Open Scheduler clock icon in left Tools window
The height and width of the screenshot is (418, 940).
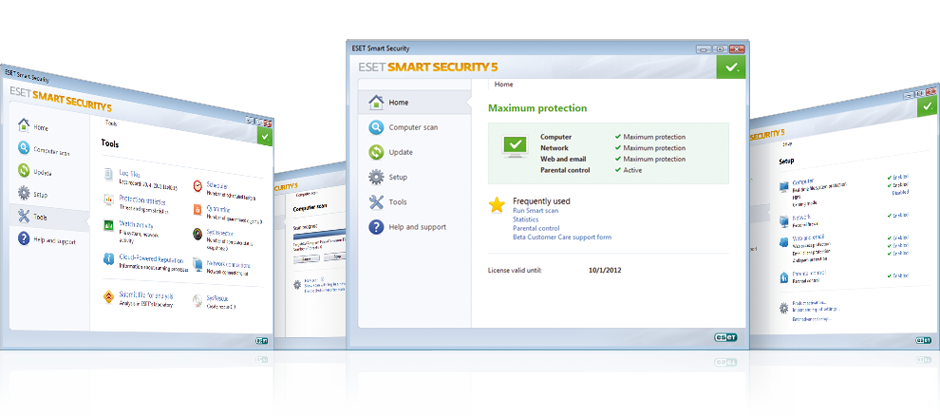point(198,186)
